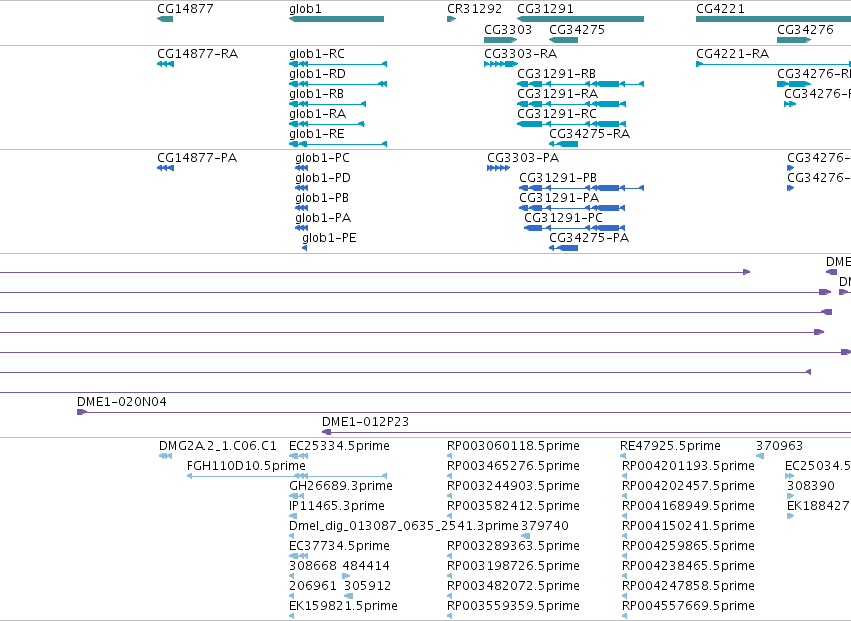Open EST RP004201193.5prime
The width and height of the screenshot is (851, 621).
688,466
